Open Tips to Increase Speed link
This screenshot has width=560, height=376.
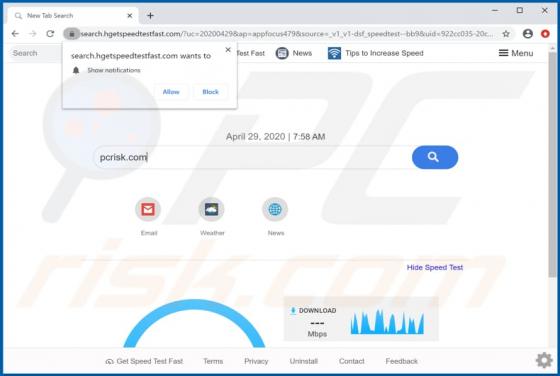pos(384,53)
